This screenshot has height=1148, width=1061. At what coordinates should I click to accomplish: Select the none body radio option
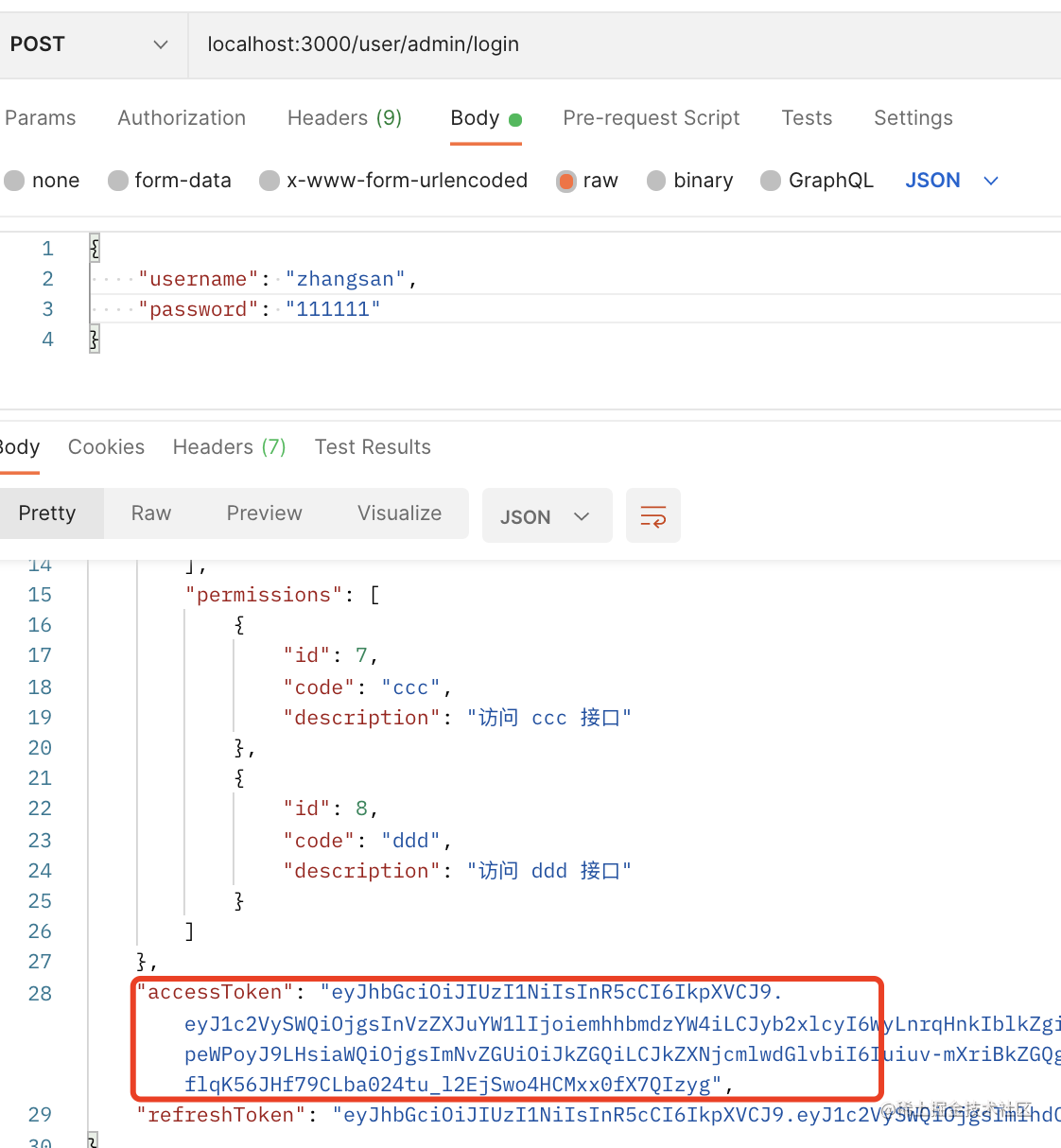tap(15, 181)
